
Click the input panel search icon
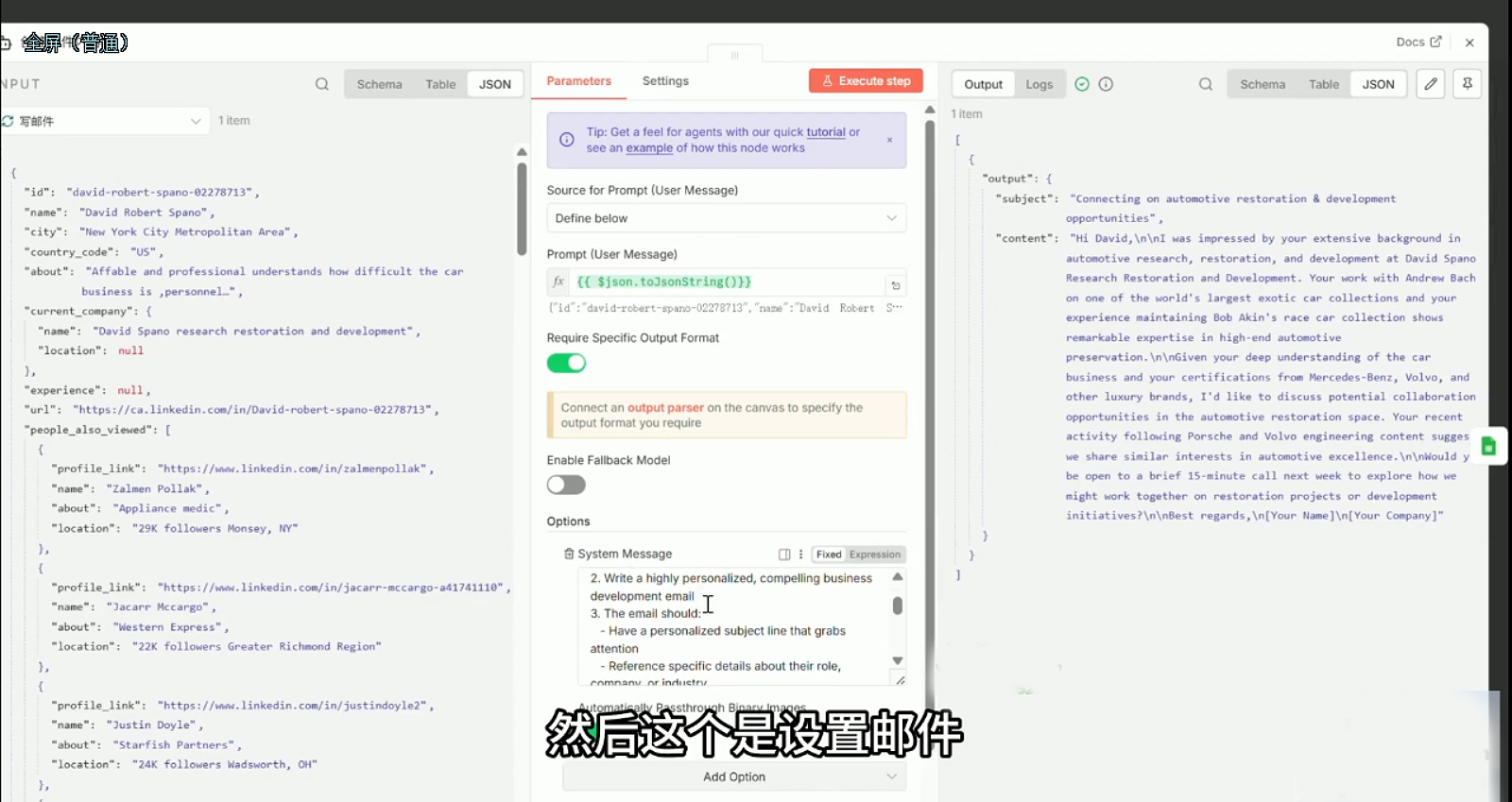pos(322,84)
